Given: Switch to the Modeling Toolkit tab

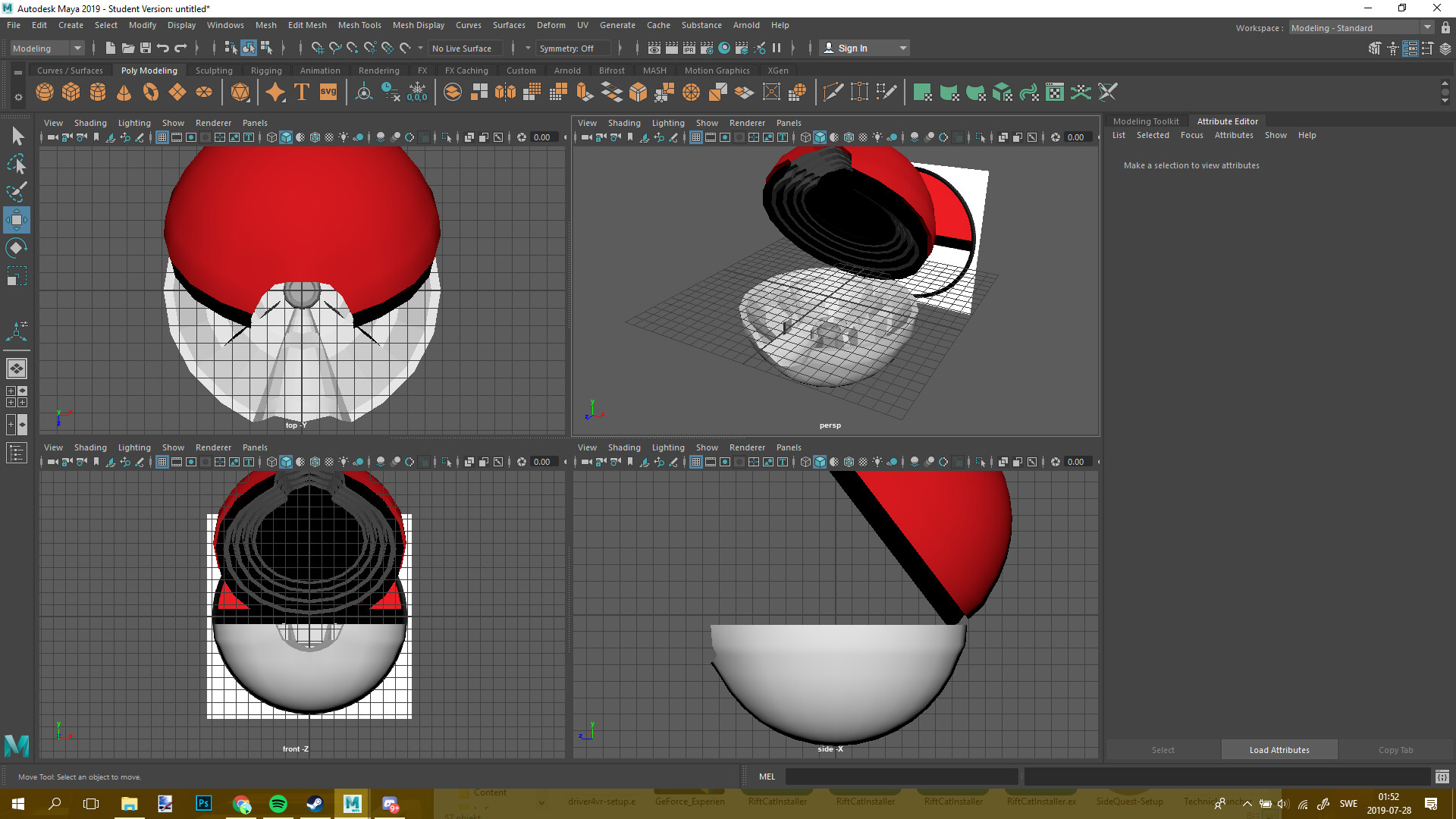Looking at the screenshot, I should 1146,121.
